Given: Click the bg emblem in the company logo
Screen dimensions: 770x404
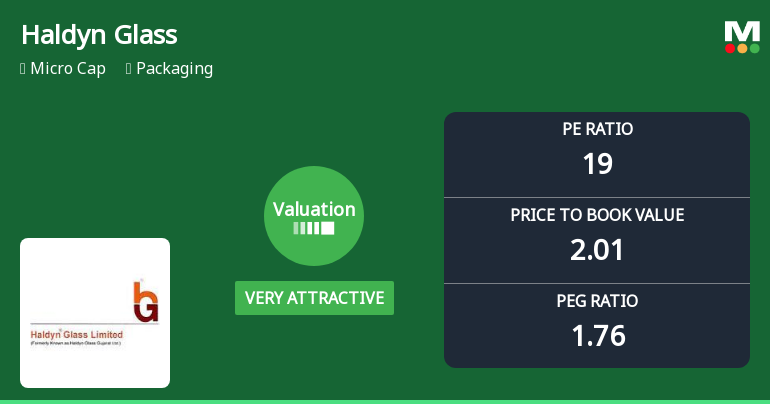Looking at the screenshot, I should [145, 301].
